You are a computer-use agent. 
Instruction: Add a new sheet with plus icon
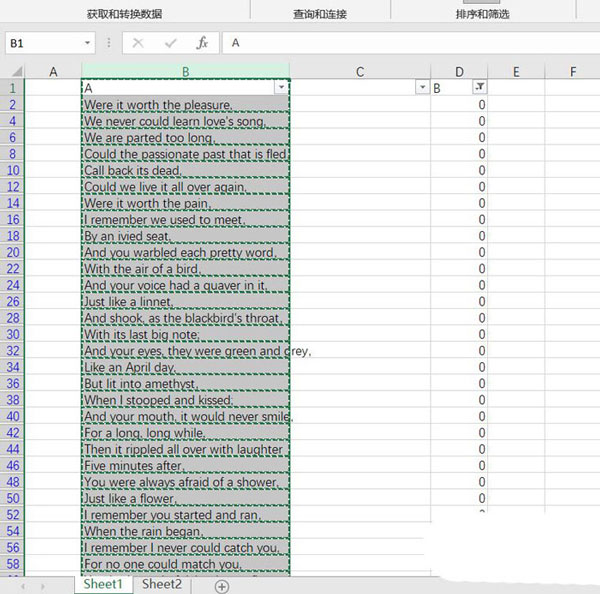(x=222, y=586)
